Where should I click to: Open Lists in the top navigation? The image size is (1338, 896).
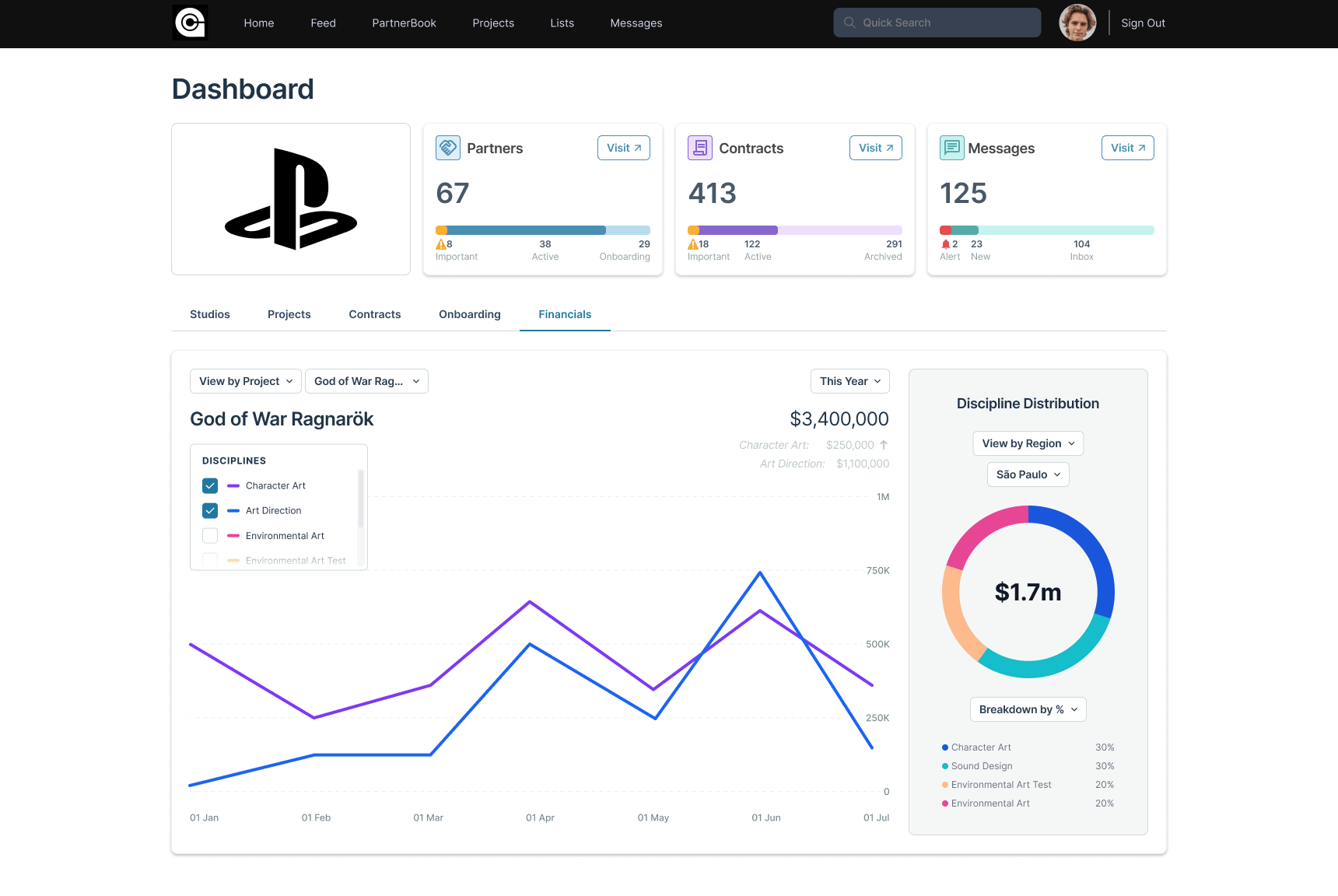(x=562, y=23)
